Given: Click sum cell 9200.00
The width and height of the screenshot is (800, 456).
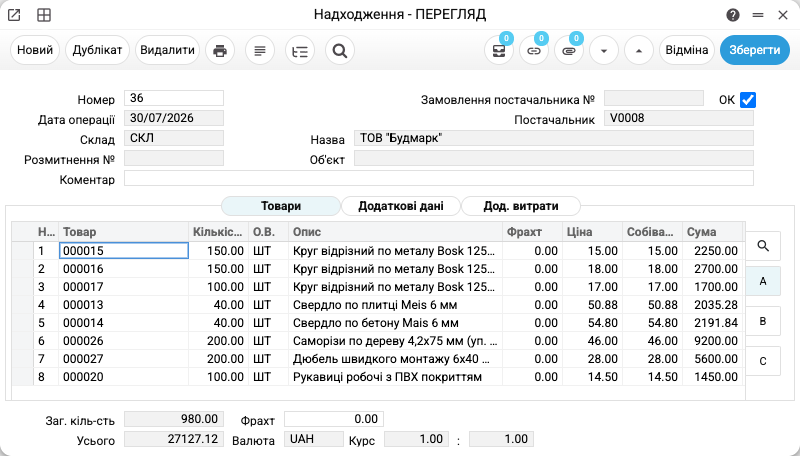Looking at the screenshot, I should [x=712, y=341].
